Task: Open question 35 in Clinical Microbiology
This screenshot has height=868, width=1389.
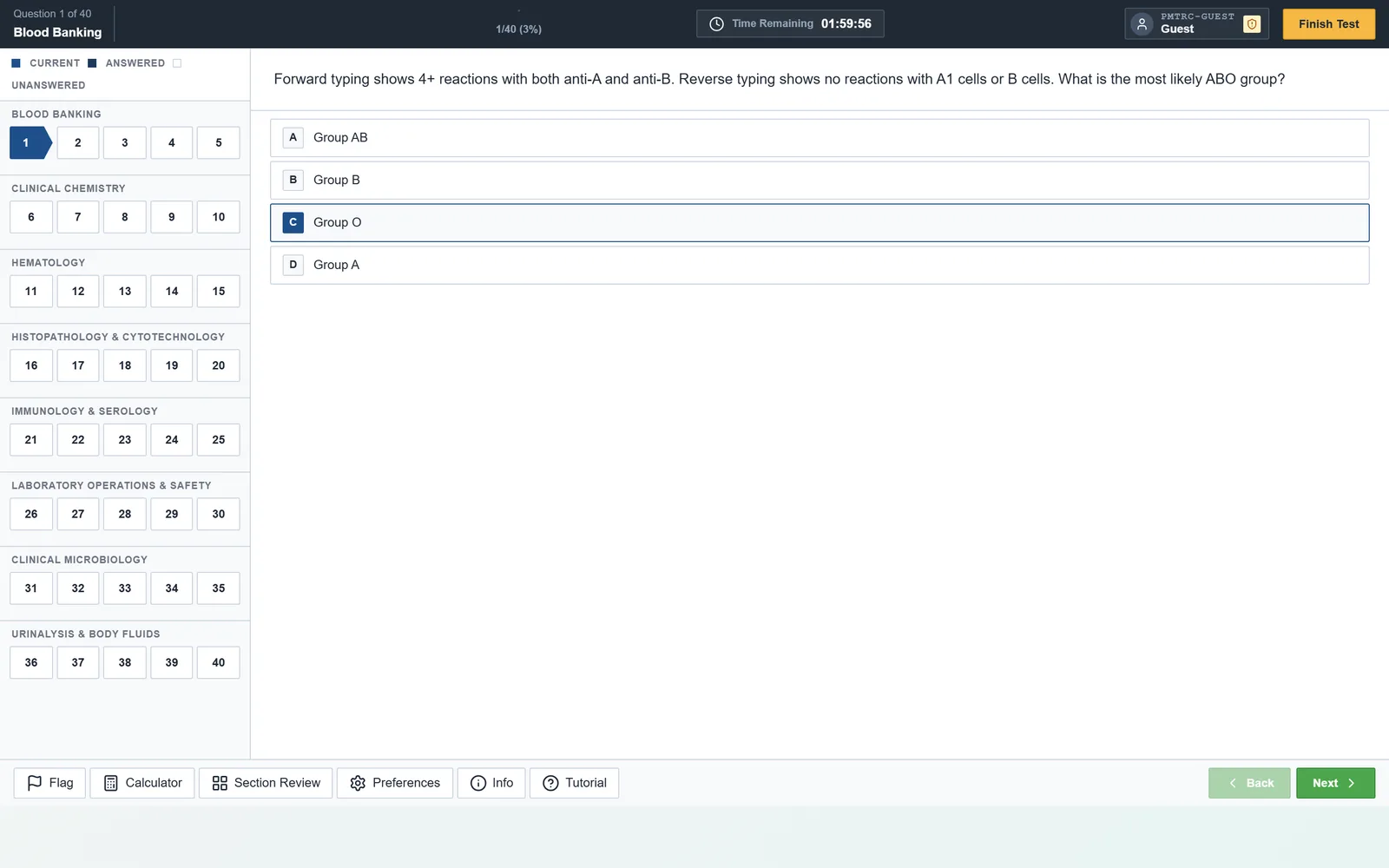Action: (x=219, y=589)
